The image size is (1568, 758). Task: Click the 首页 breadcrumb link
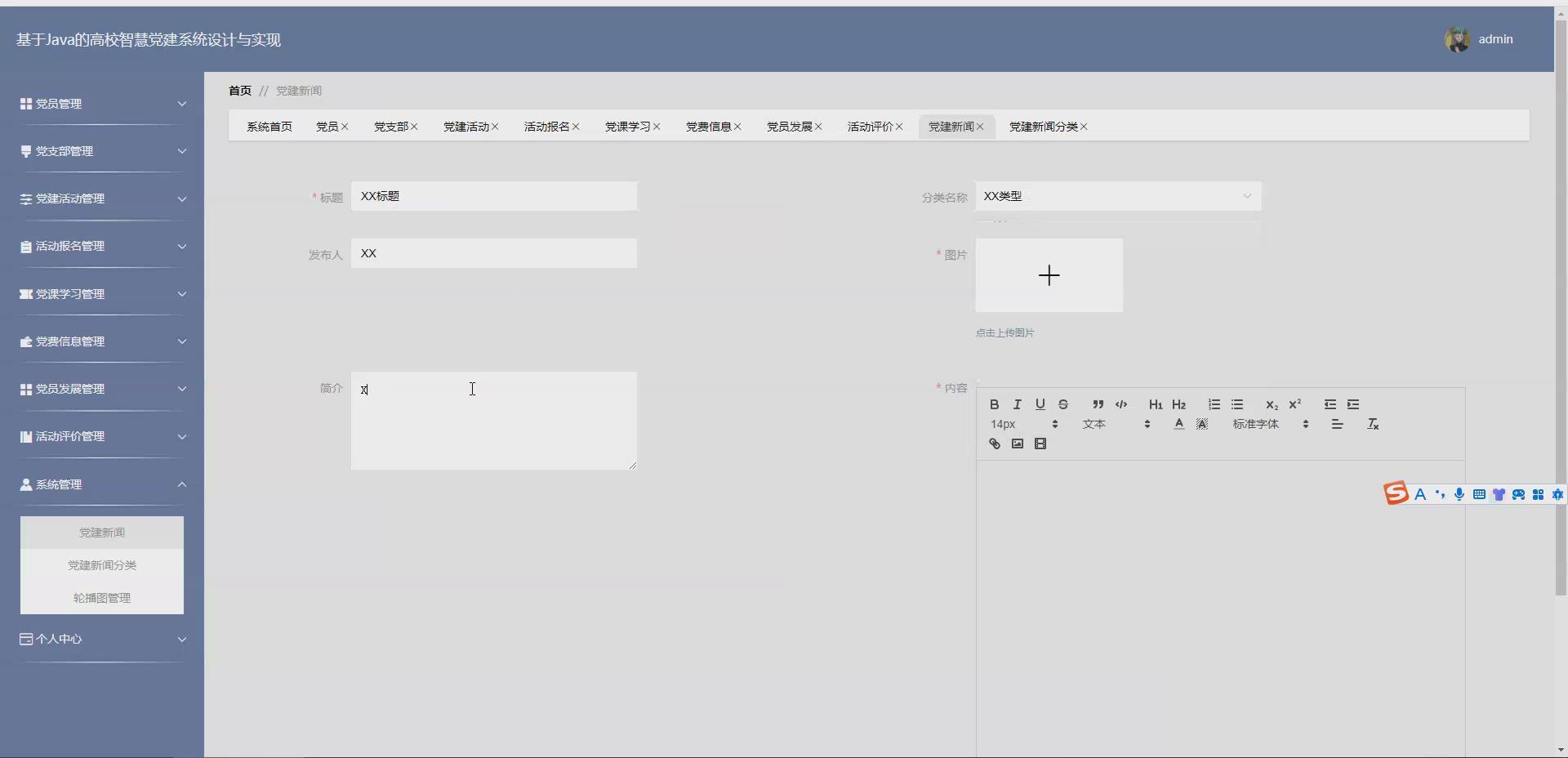pyautogui.click(x=240, y=91)
